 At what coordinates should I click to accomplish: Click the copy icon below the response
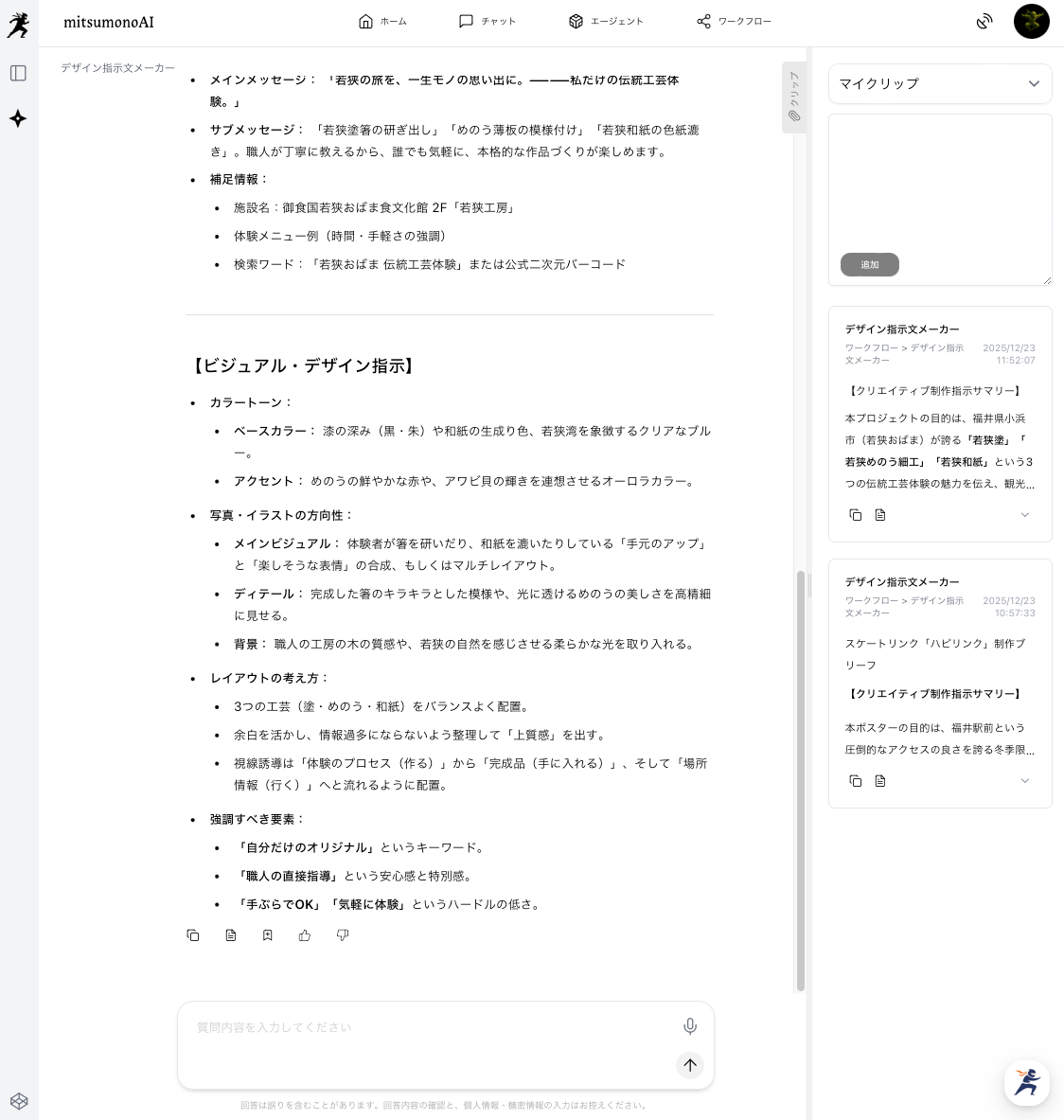coord(193,935)
